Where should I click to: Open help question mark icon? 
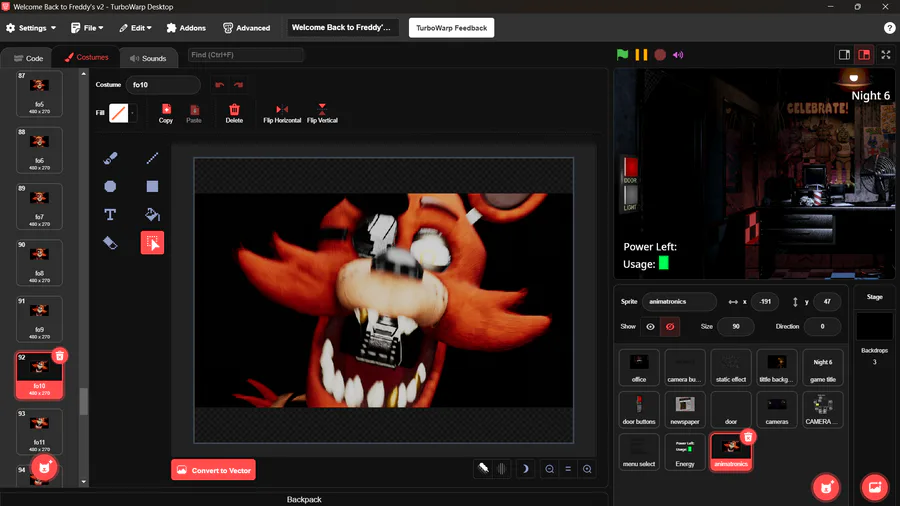[x=889, y=28]
